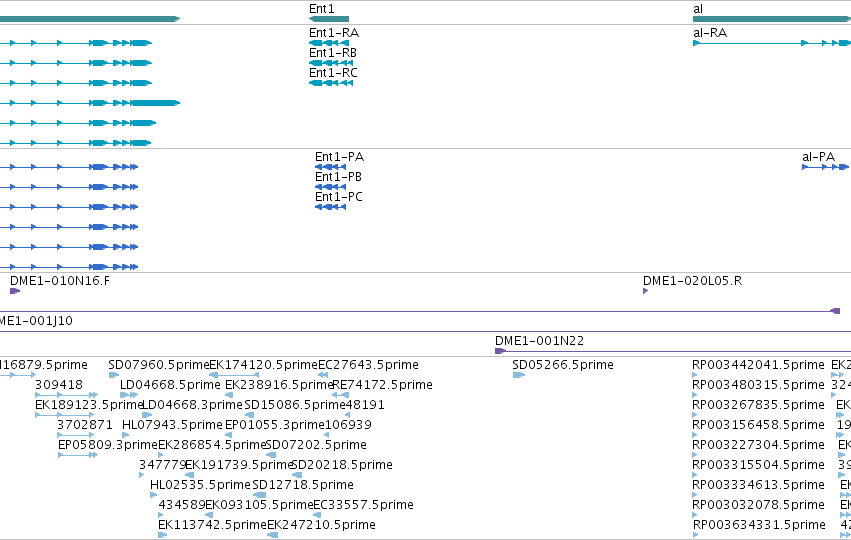Screen dimensions: 851x540
Task: Select EST SD07960.5prime
Action: point(158,365)
